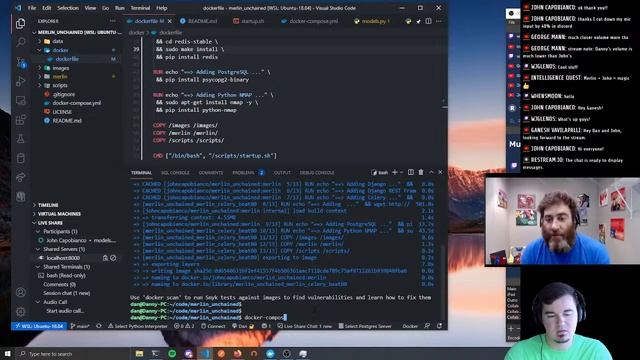This screenshot has width=640, height=360.
Task: Split the terminal panel
Action: pyautogui.click(x=411, y=172)
